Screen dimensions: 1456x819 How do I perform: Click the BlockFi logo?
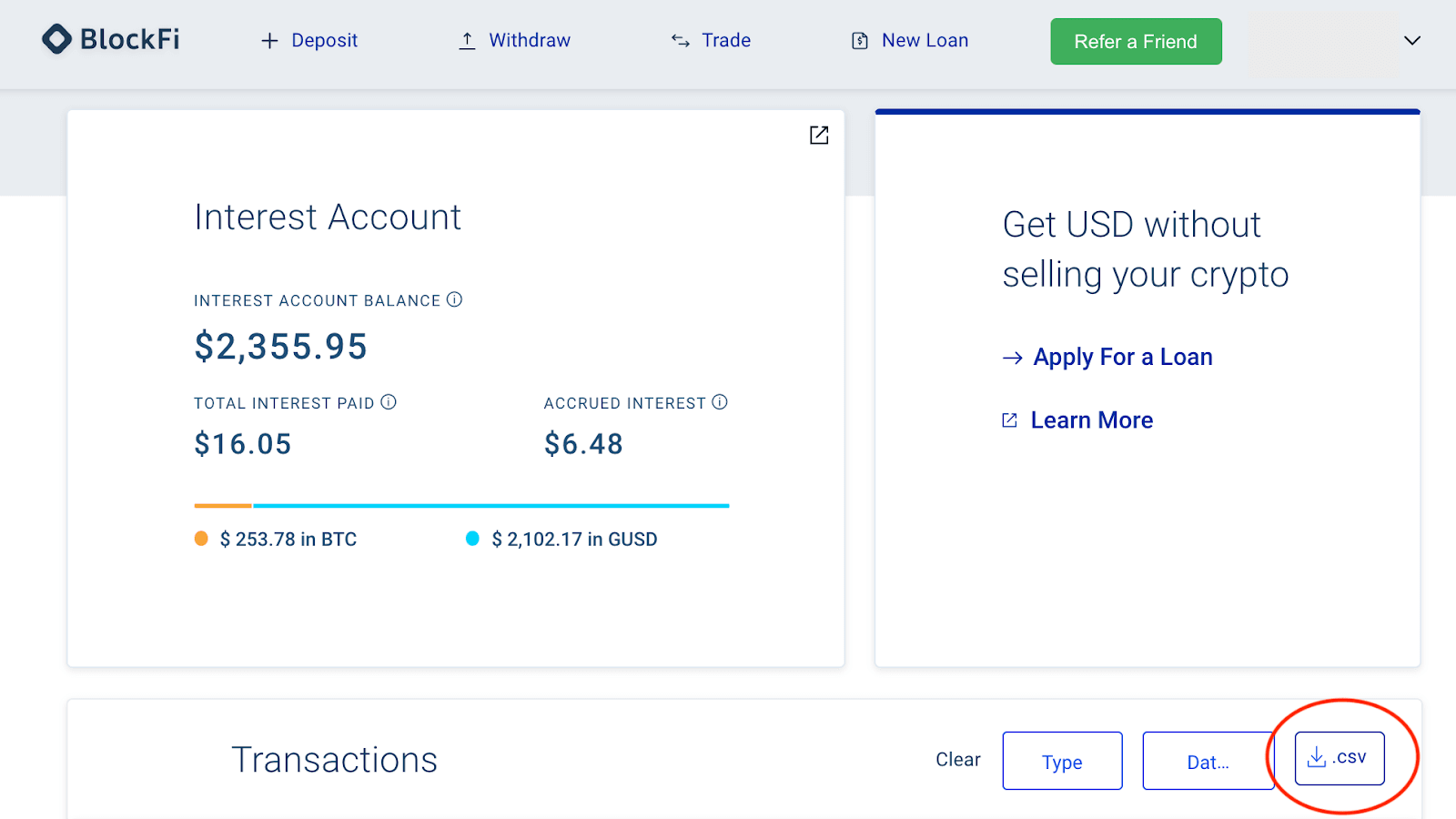111,39
